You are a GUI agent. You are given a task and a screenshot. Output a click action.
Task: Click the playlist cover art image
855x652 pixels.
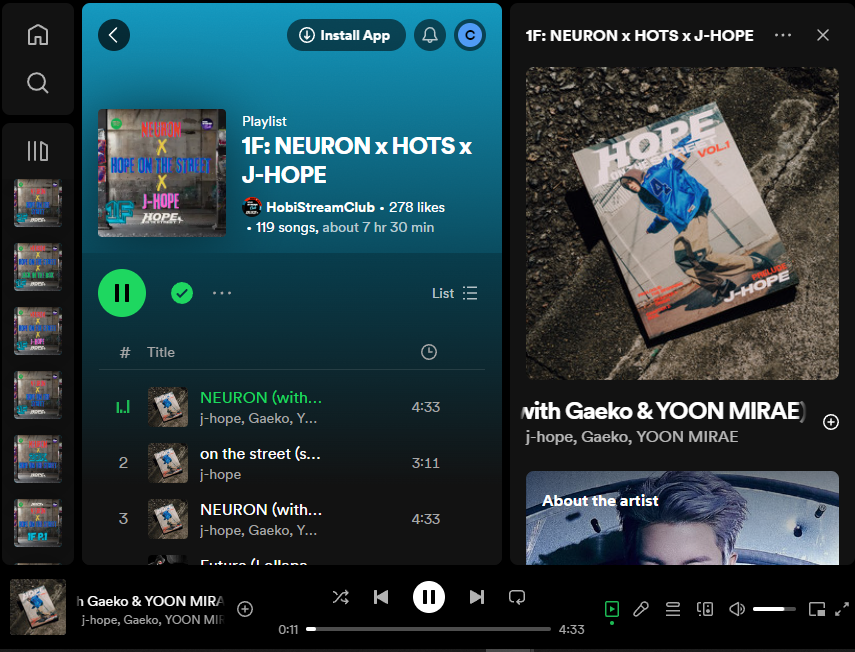[x=162, y=173]
